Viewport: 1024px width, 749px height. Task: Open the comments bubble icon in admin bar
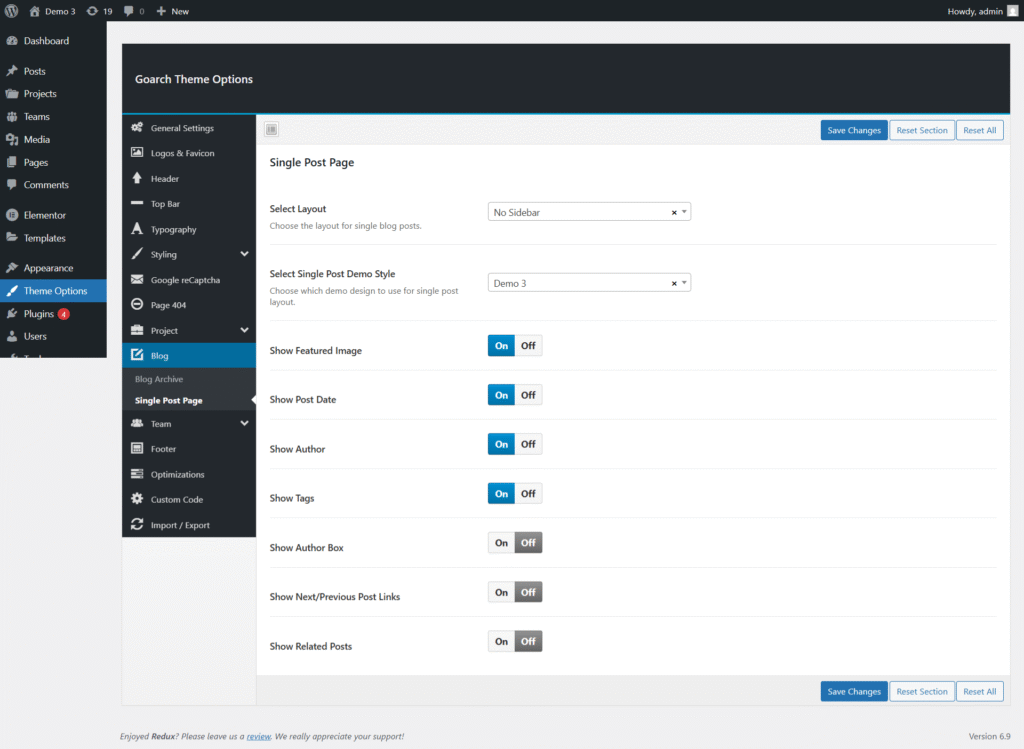[x=129, y=11]
